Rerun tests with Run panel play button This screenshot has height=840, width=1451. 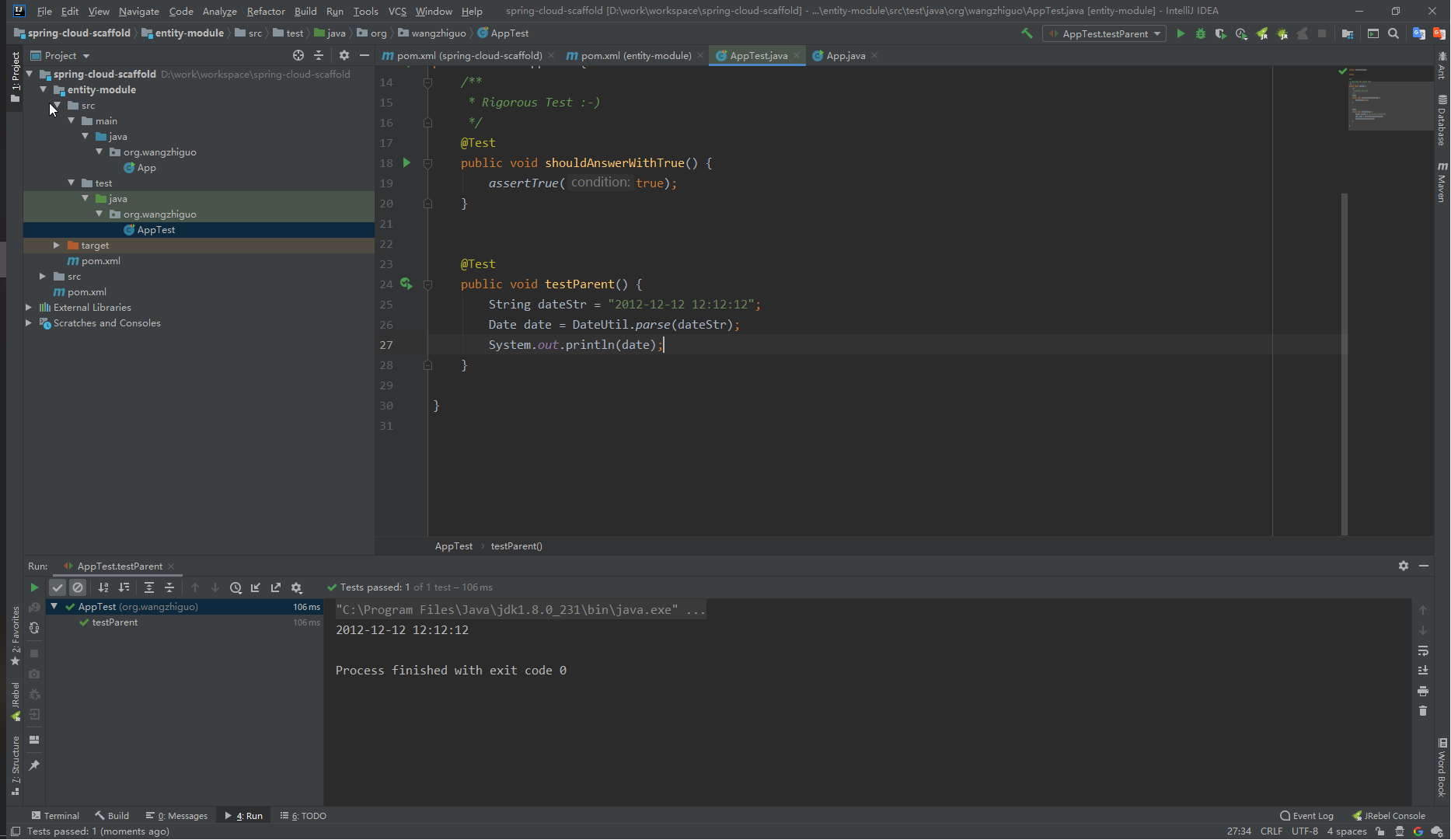pos(34,587)
